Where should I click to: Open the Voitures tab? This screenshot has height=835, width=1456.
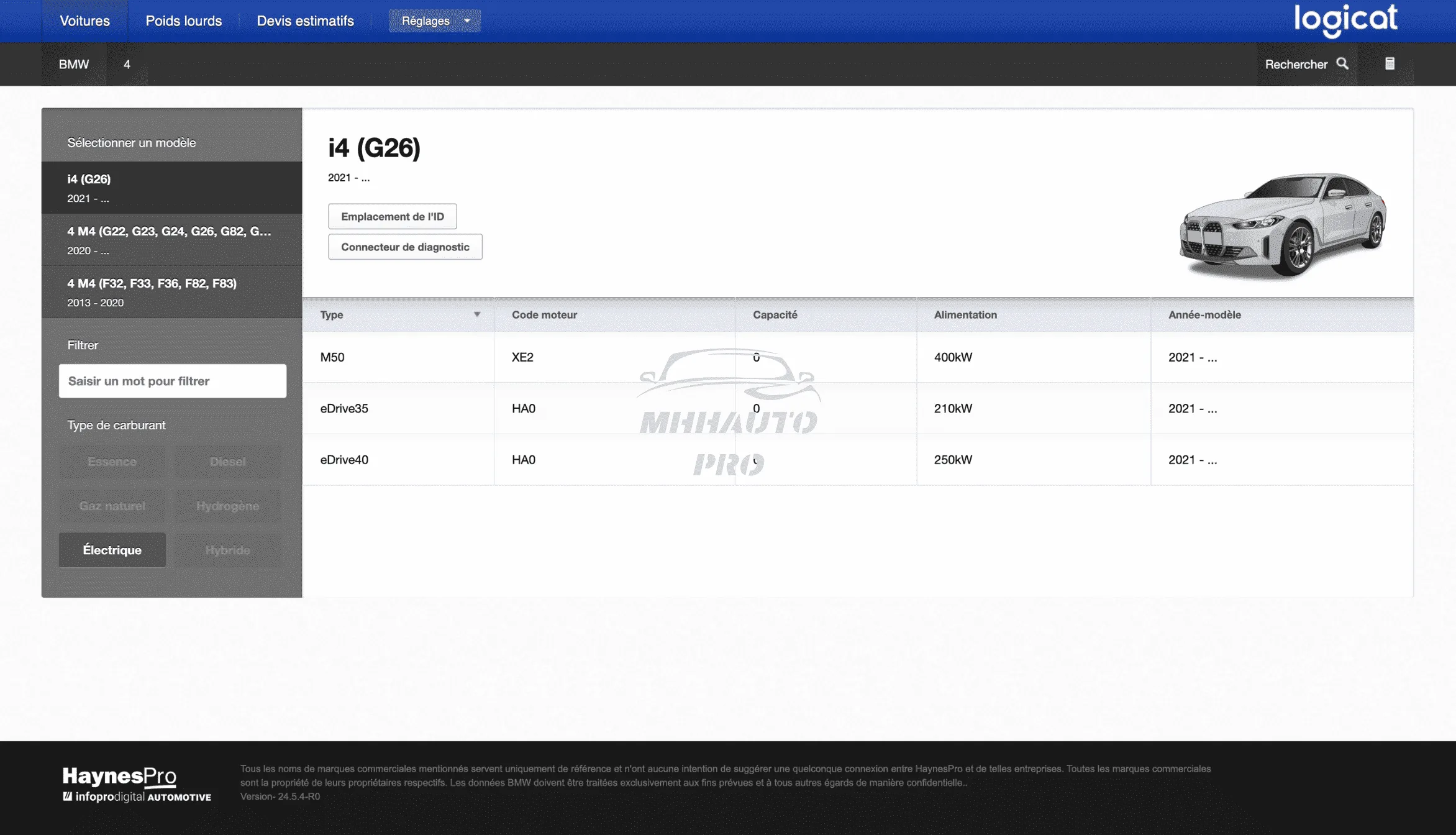click(x=84, y=21)
